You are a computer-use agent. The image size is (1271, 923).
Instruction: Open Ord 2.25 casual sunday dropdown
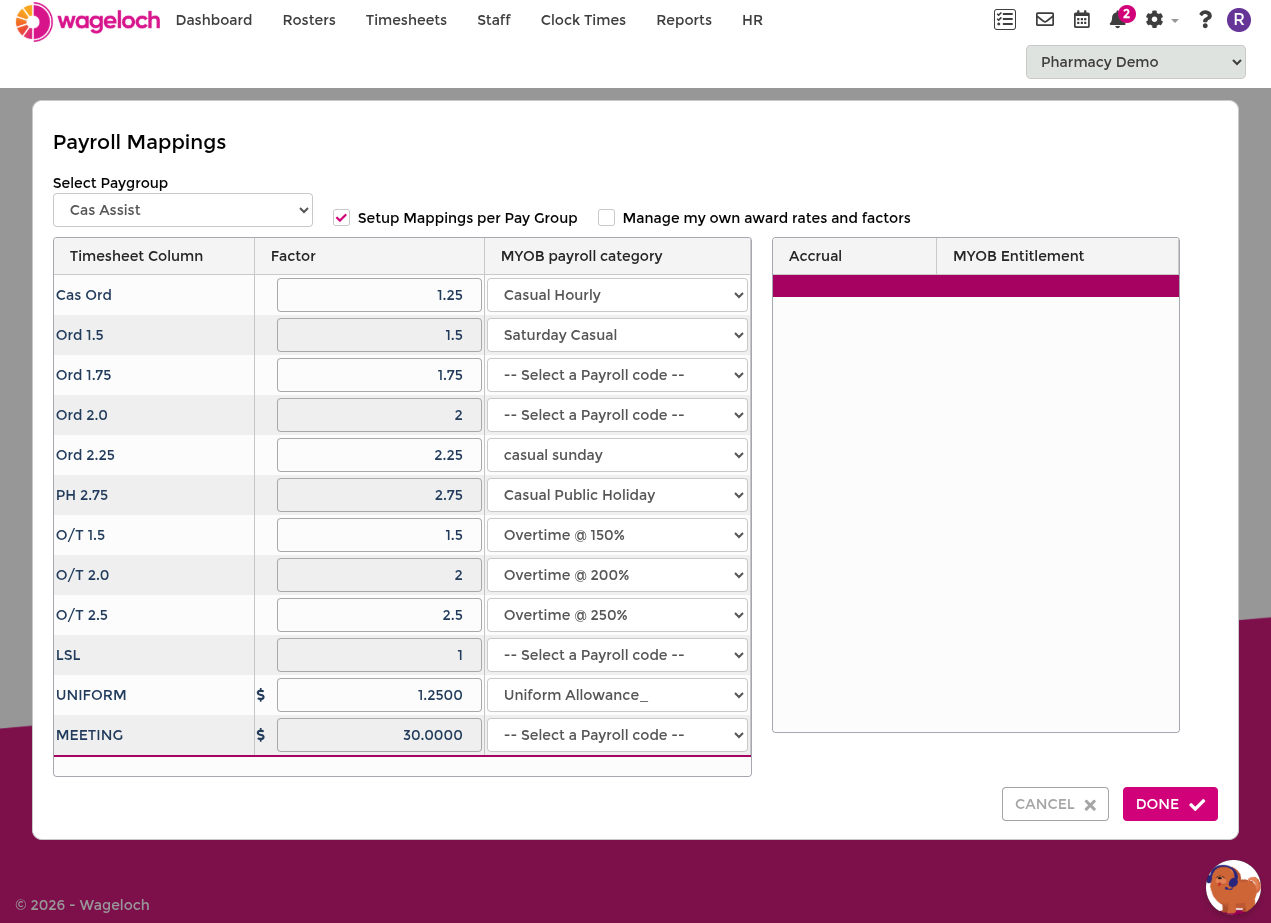tap(617, 455)
